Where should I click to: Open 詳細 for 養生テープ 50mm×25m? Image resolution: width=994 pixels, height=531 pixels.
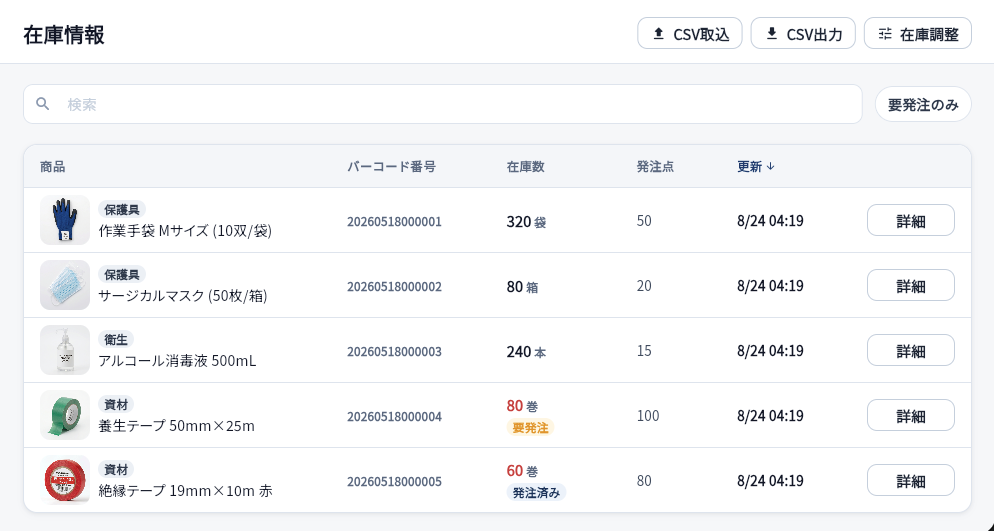pos(911,416)
